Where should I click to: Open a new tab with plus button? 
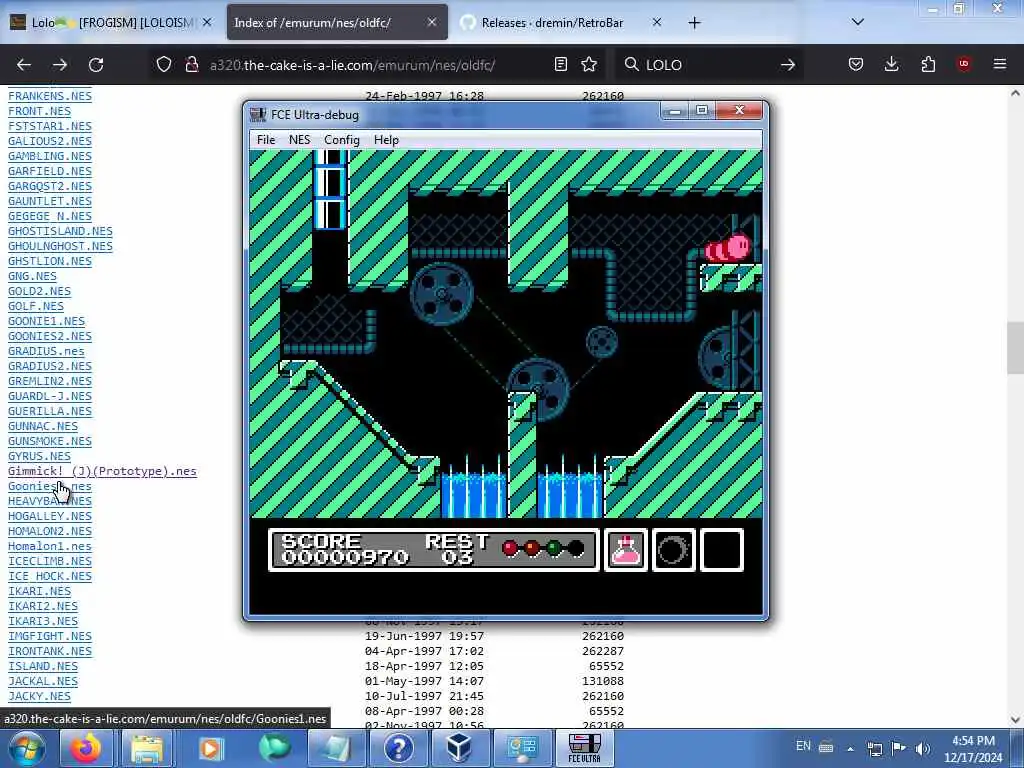(x=694, y=23)
